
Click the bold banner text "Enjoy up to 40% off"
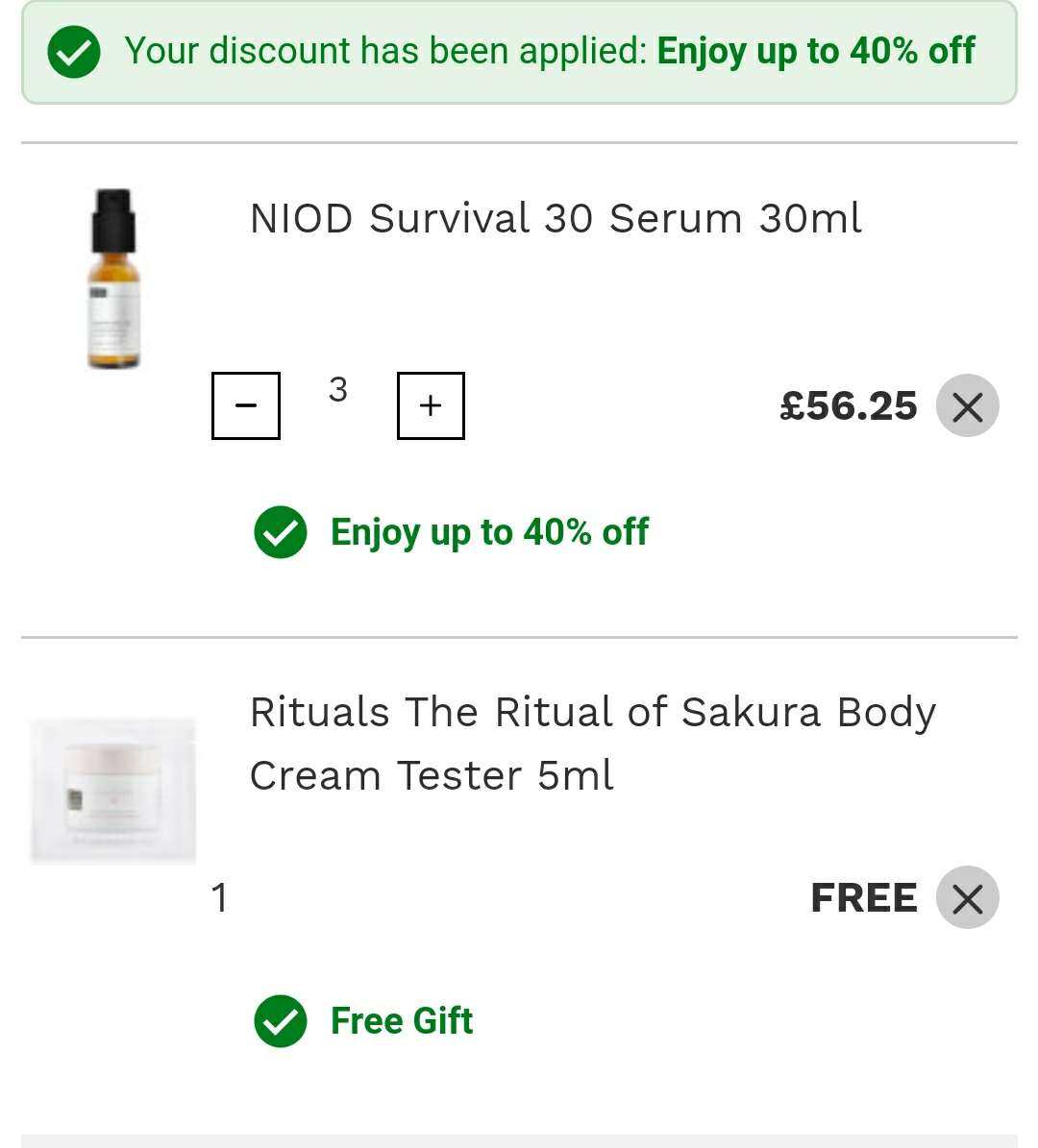tap(816, 51)
